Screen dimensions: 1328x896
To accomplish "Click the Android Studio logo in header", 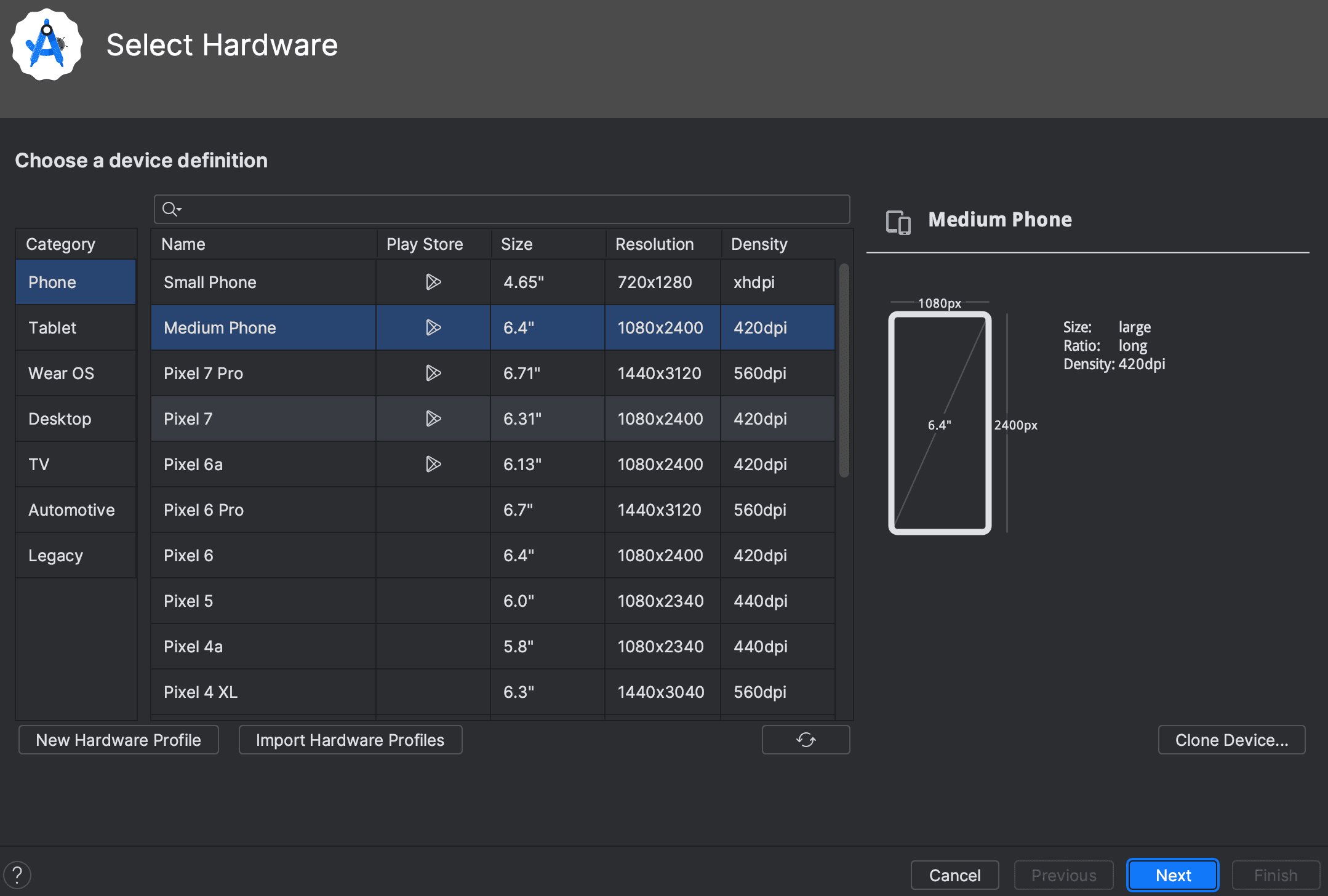I will click(47, 44).
